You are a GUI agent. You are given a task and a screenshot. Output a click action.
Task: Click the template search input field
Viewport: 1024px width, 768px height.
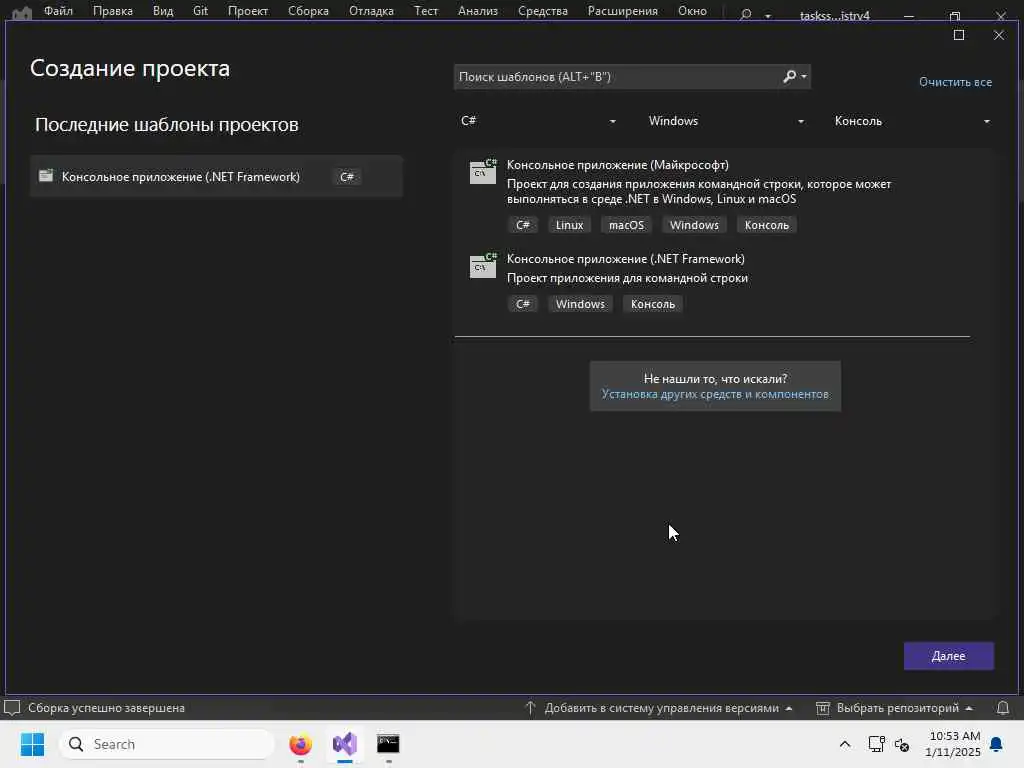[x=617, y=76]
